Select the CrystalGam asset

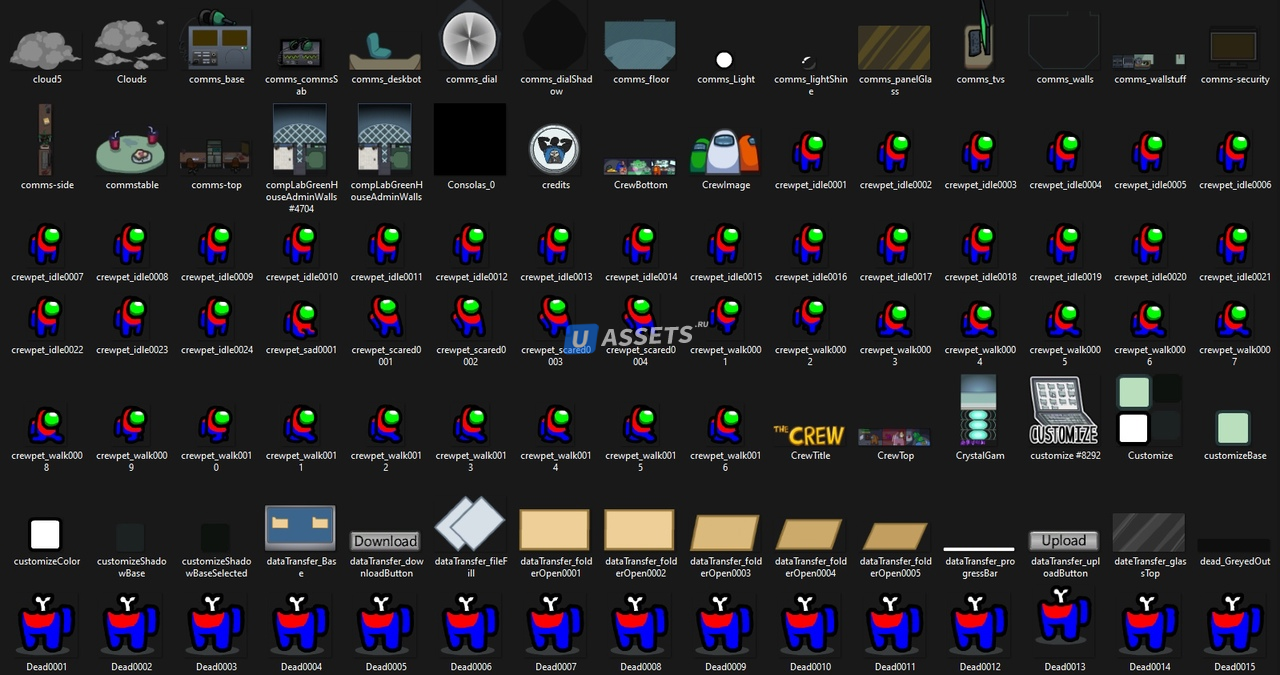click(x=979, y=410)
